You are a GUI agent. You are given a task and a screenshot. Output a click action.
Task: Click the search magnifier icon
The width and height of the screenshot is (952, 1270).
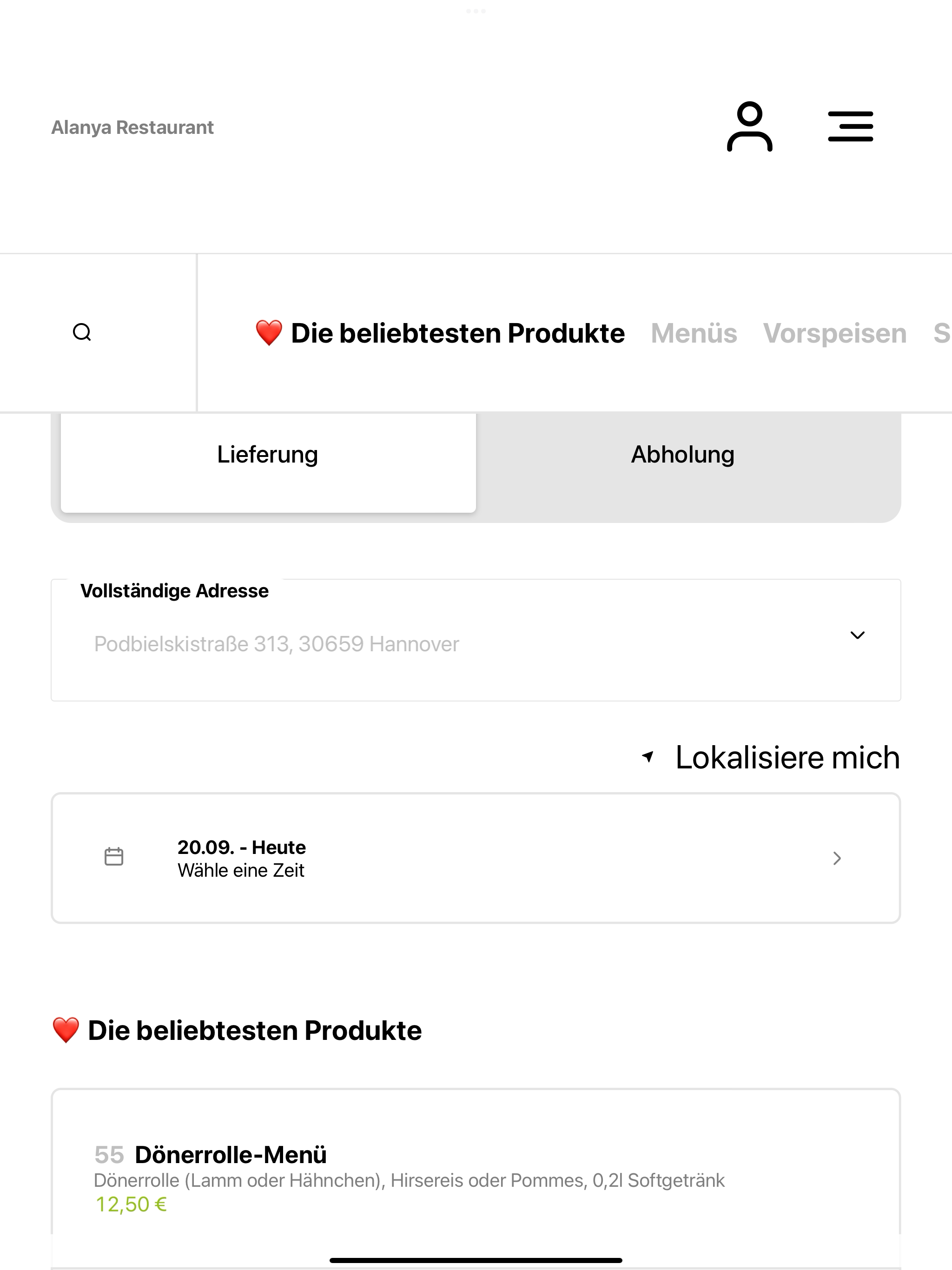point(82,332)
